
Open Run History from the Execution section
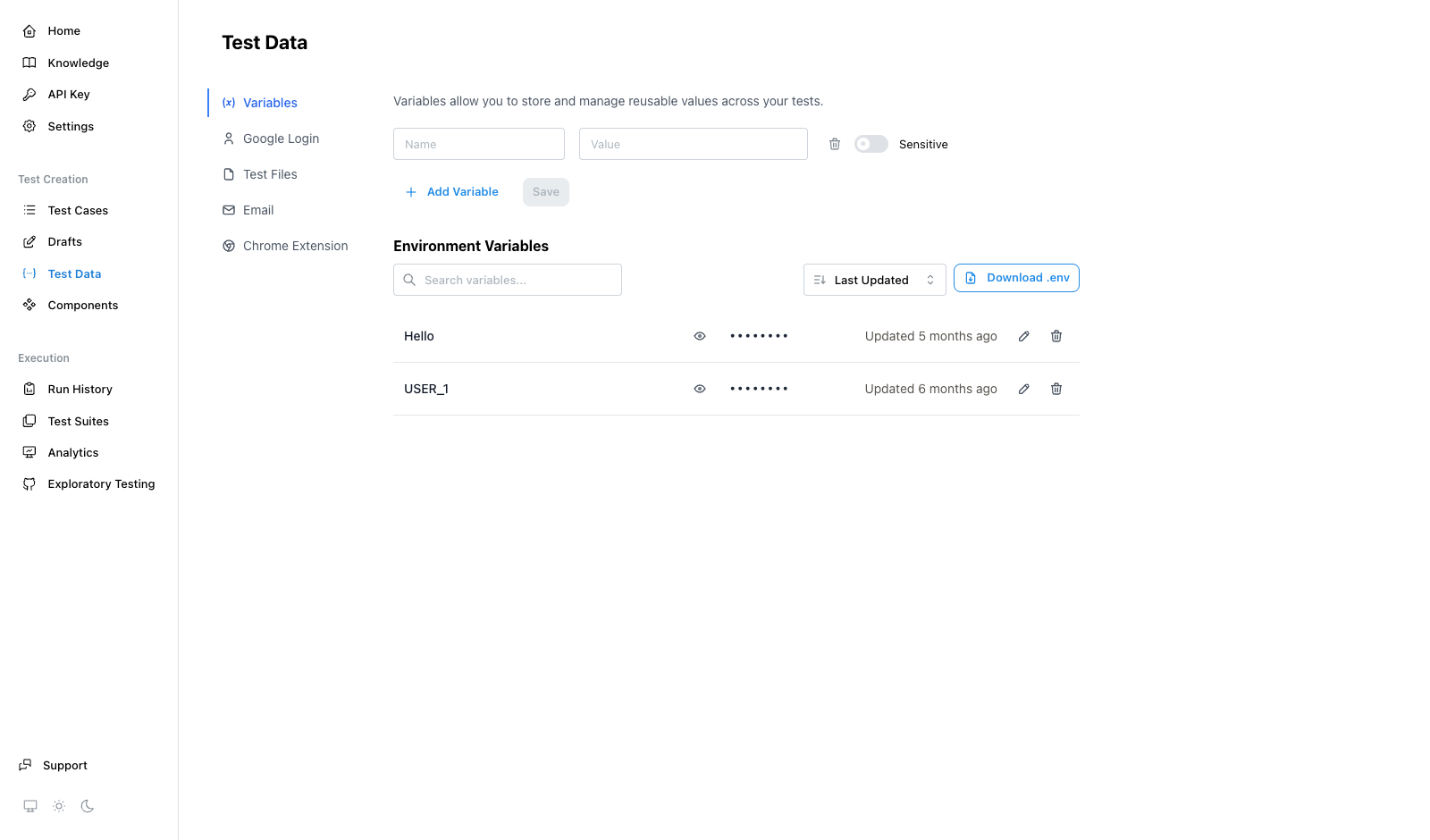click(x=80, y=389)
